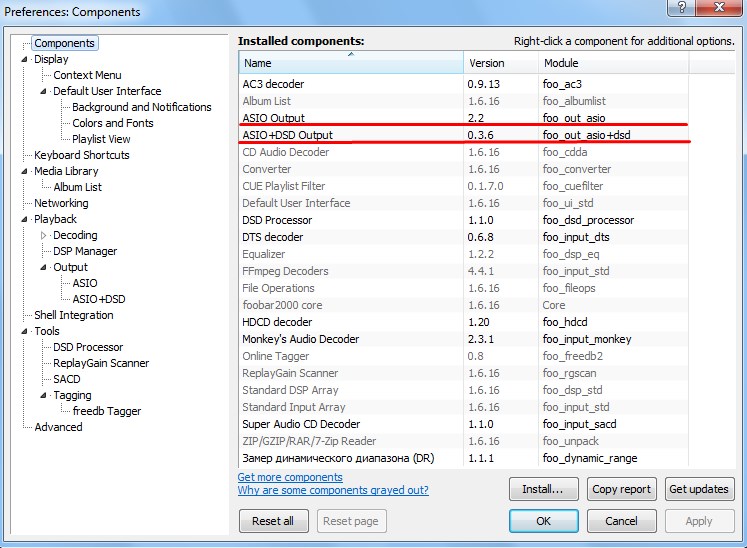Collapse the Output tree node
747x548 pixels.
click(43, 268)
